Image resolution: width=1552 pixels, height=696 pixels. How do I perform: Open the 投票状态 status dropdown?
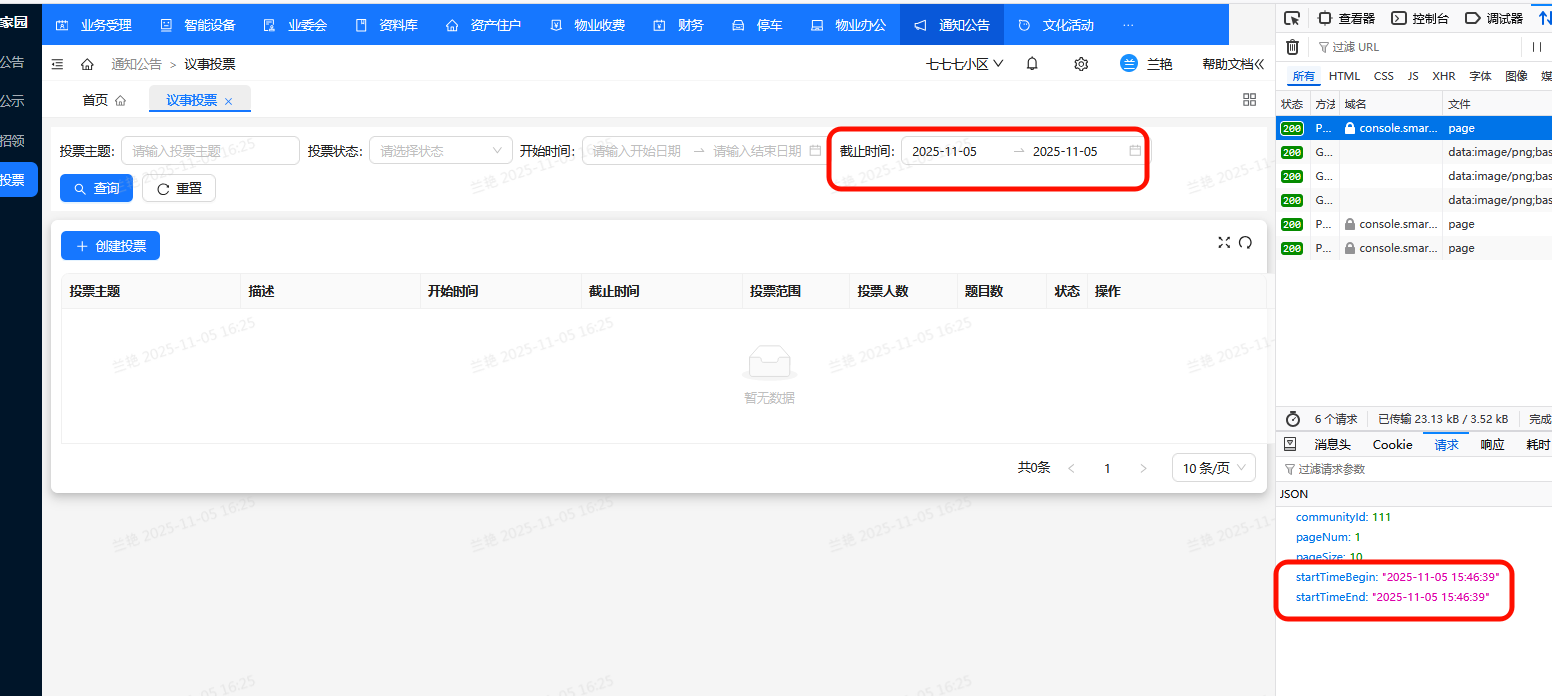(440, 151)
